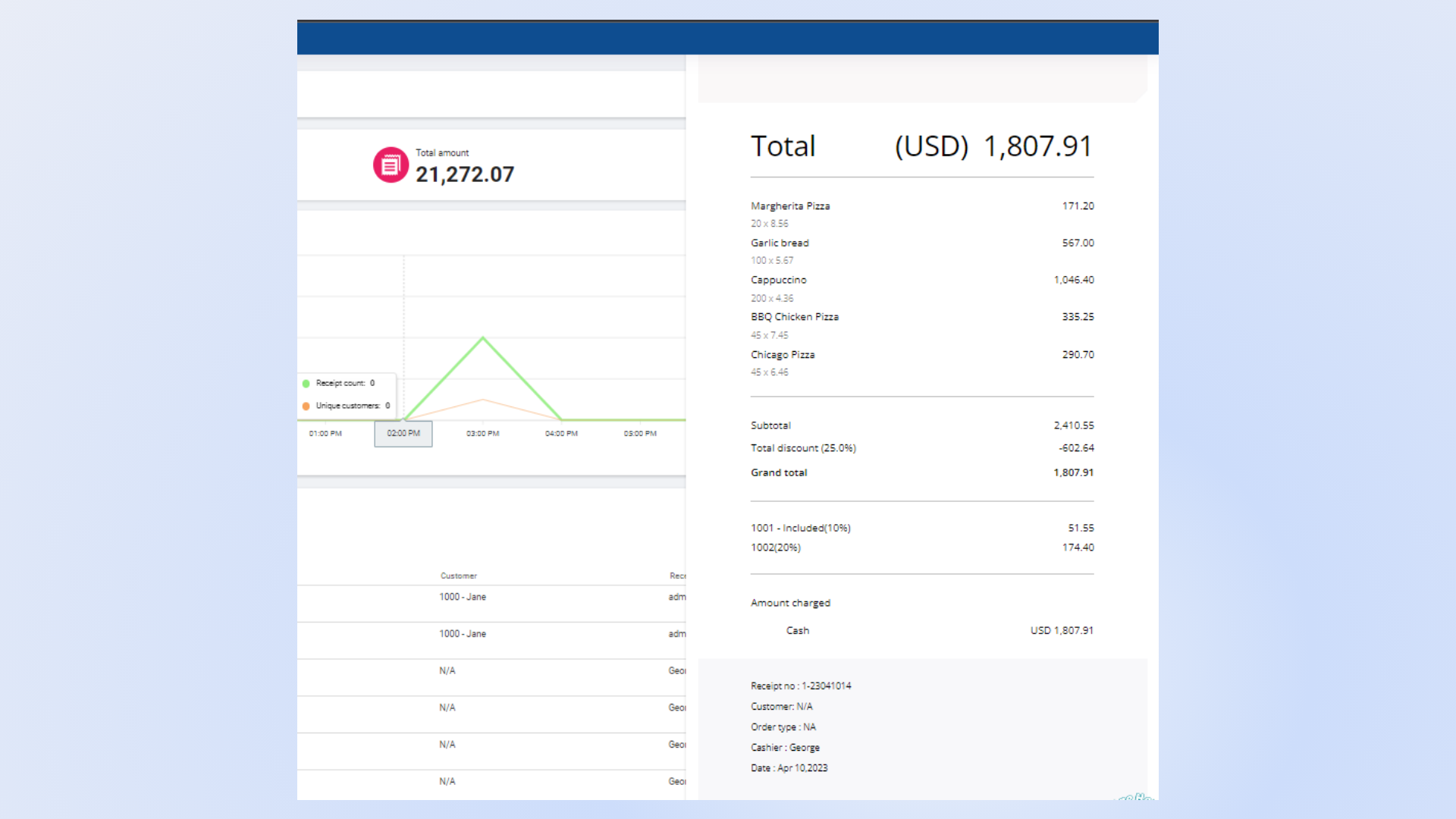
Task: Click the 05:00 PM axis label
Action: (640, 434)
